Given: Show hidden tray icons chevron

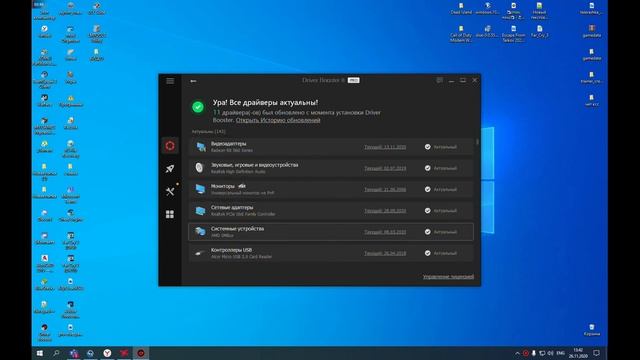Looking at the screenshot, I should (517, 353).
